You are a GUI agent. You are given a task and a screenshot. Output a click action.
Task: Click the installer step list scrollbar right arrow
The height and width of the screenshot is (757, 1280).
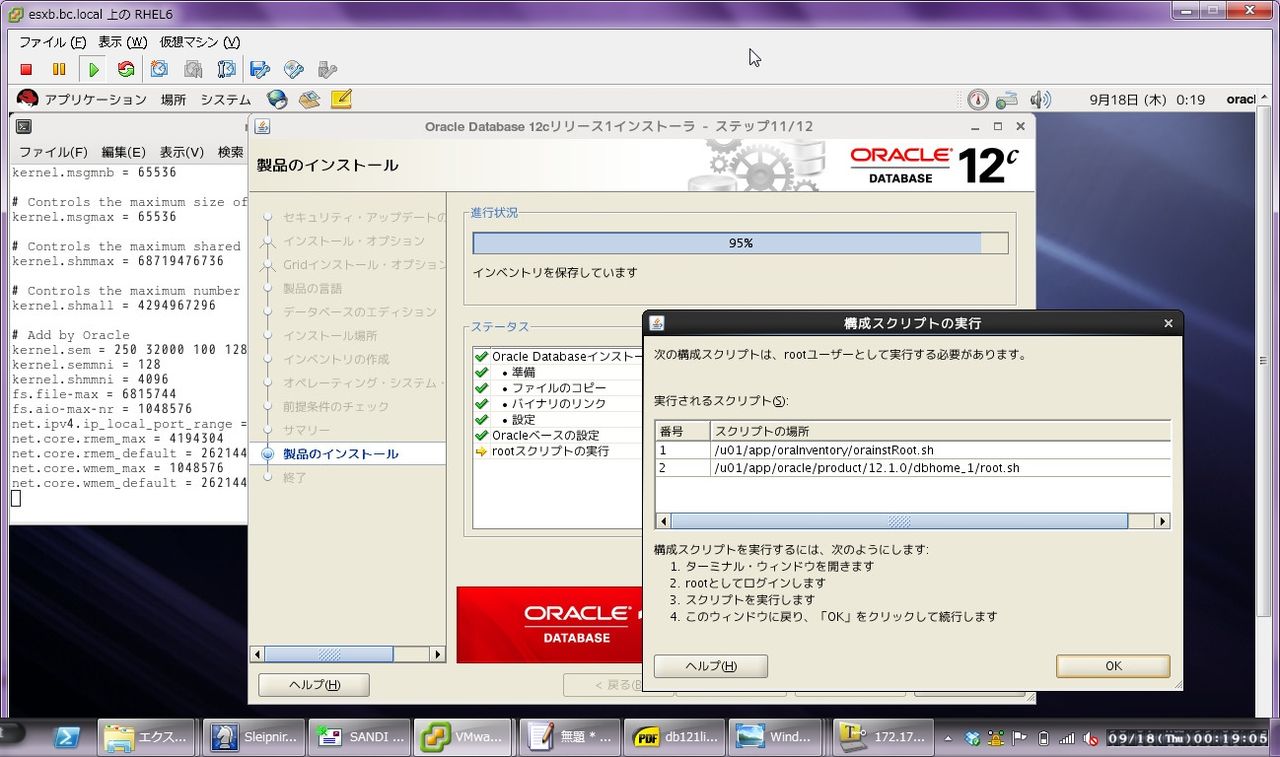437,654
